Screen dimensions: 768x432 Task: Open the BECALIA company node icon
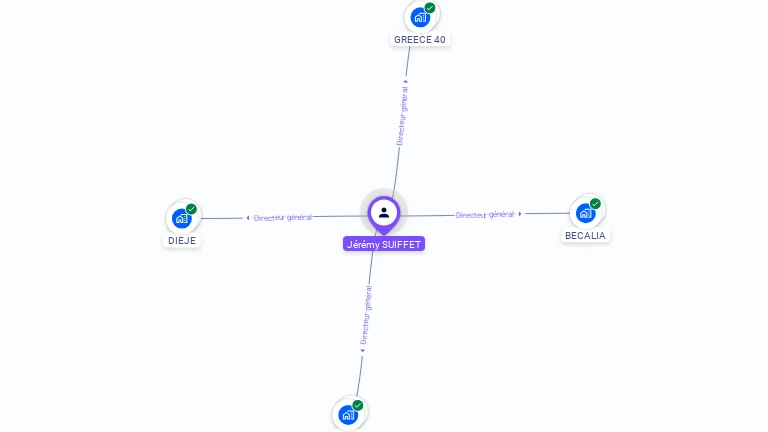585,213
